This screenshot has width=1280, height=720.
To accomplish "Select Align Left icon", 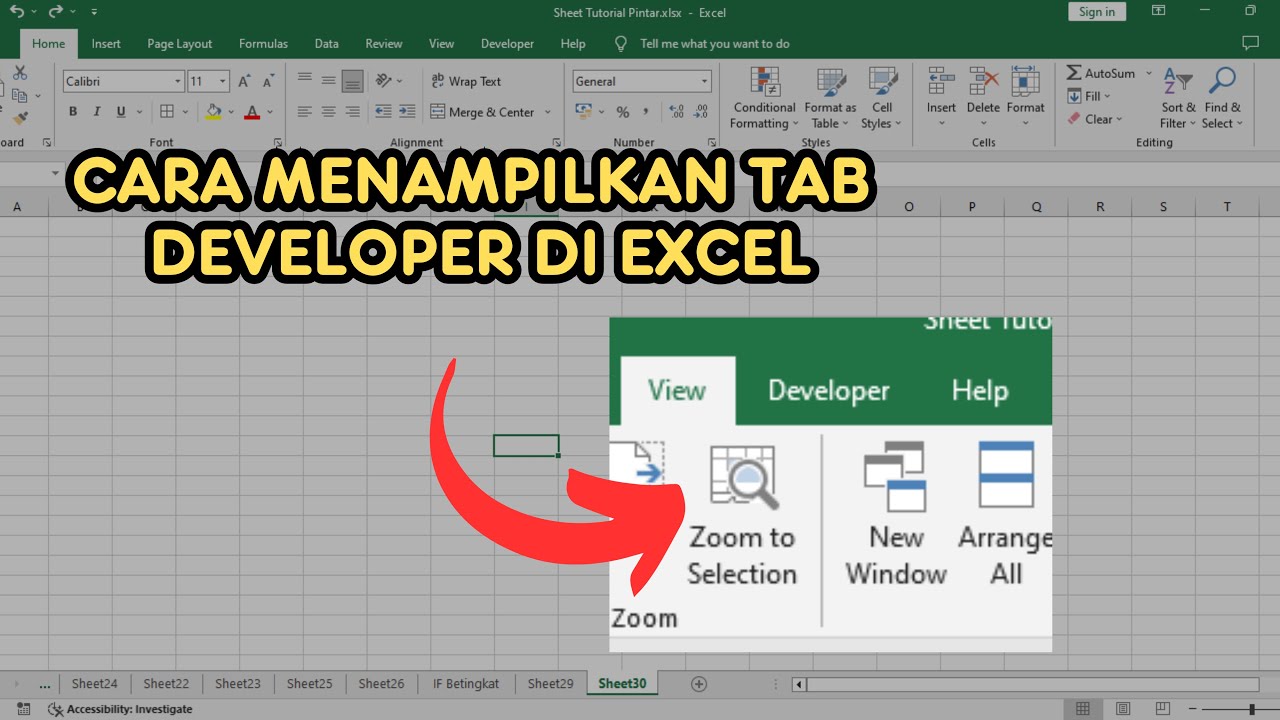I will (x=305, y=112).
